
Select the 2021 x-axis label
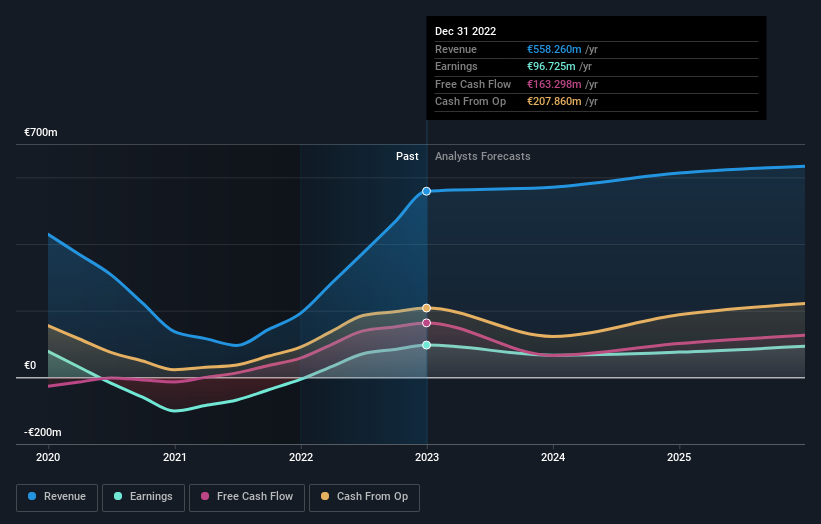point(174,458)
